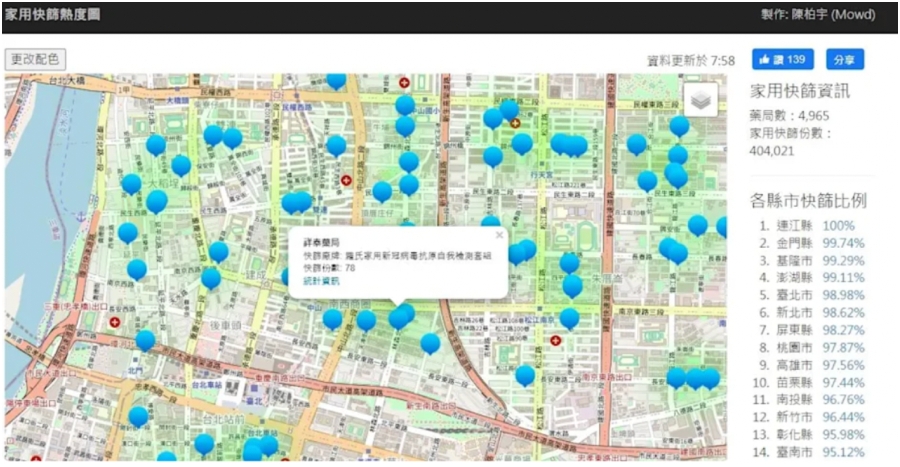Open the map layers control
The image size is (900, 467).
click(x=701, y=99)
